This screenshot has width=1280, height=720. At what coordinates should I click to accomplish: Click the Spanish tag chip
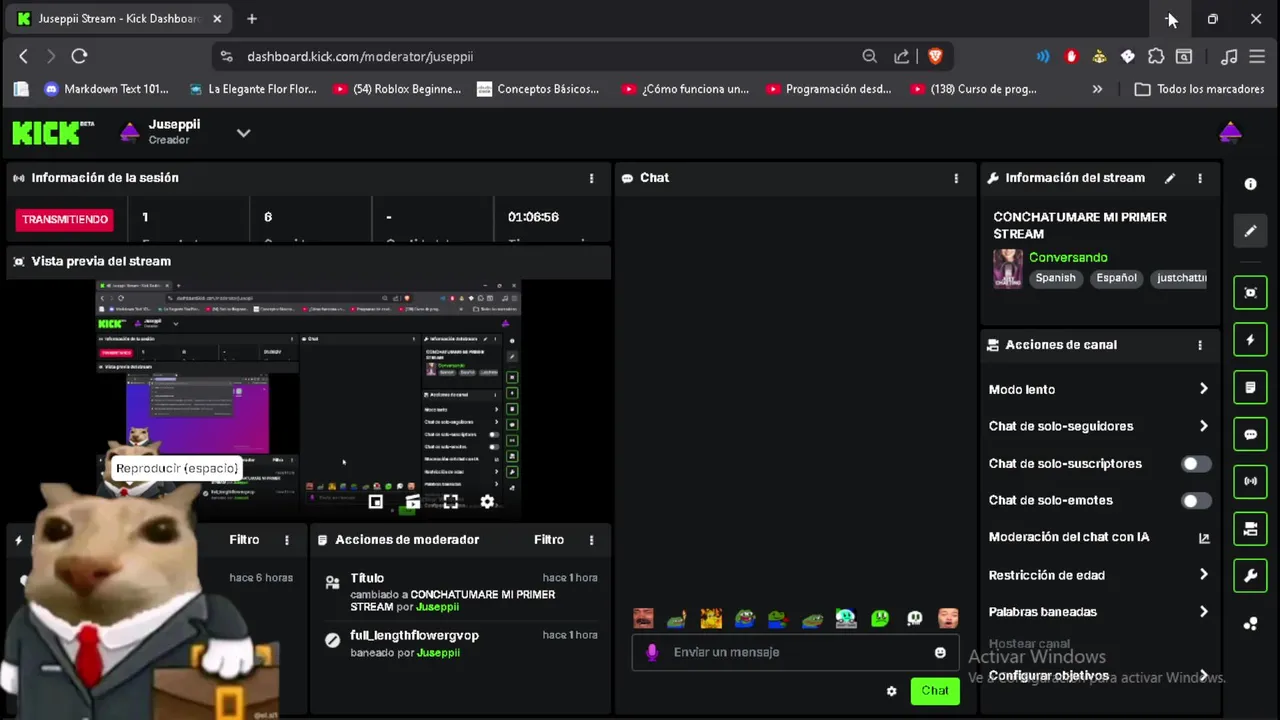click(1055, 278)
